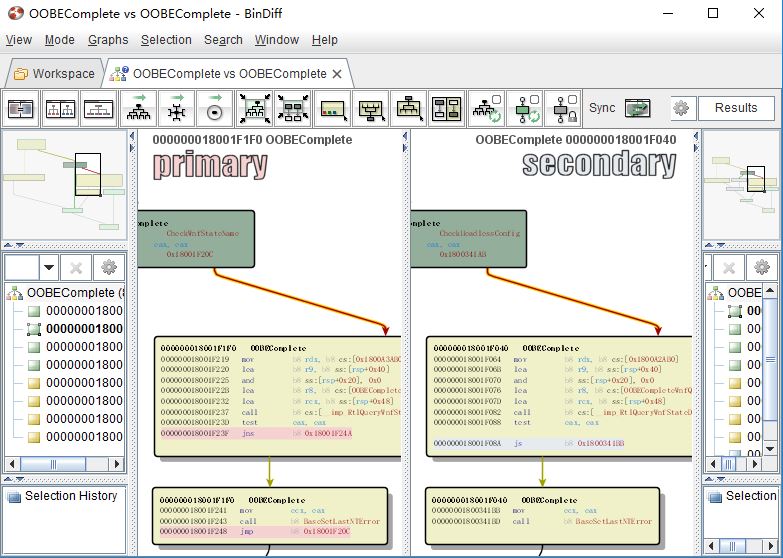Click gear icon in left search panel
Image resolution: width=783 pixels, height=558 pixels.
[110, 267]
